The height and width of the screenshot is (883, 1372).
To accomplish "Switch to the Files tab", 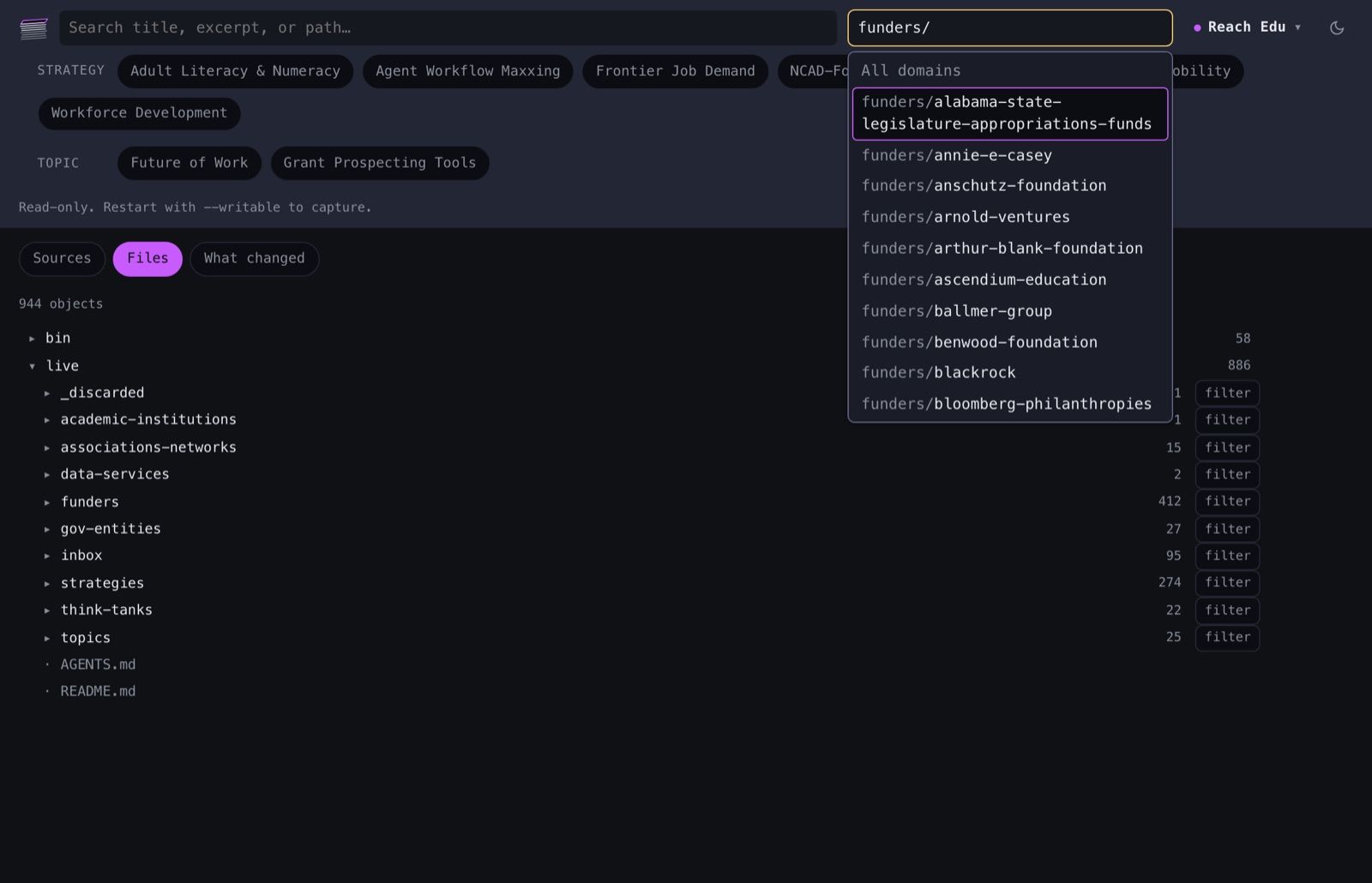I will [x=147, y=259].
